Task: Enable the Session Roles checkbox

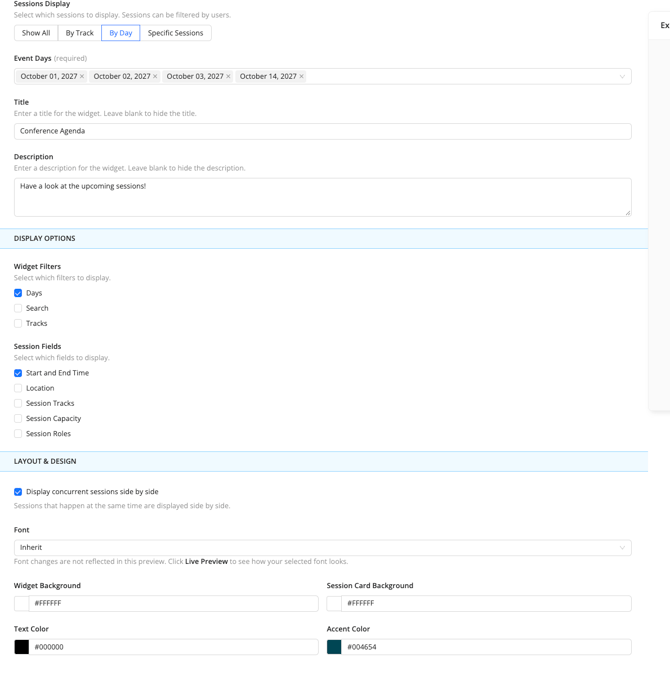Action: [18, 434]
